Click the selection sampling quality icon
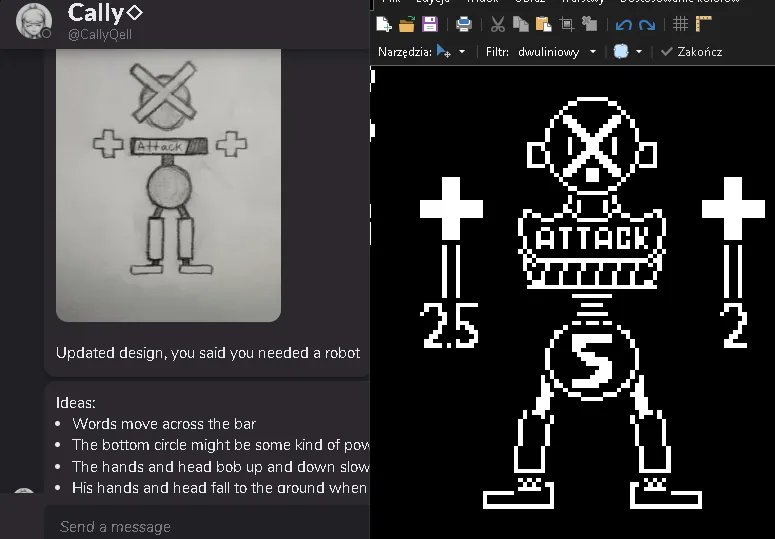Image resolution: width=775 pixels, height=539 pixels. click(621, 51)
